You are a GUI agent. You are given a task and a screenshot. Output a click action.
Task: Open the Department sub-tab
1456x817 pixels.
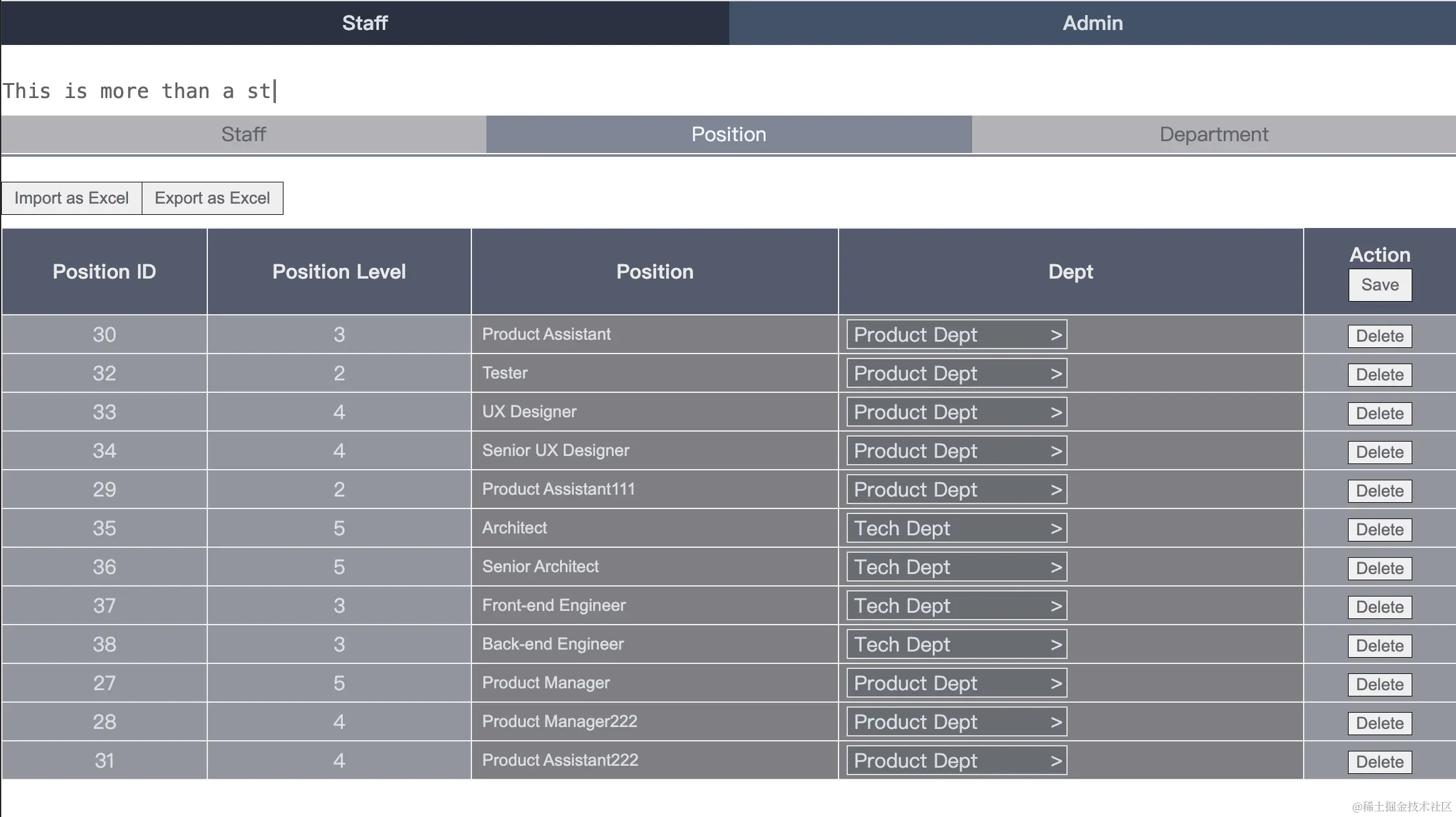(1213, 134)
